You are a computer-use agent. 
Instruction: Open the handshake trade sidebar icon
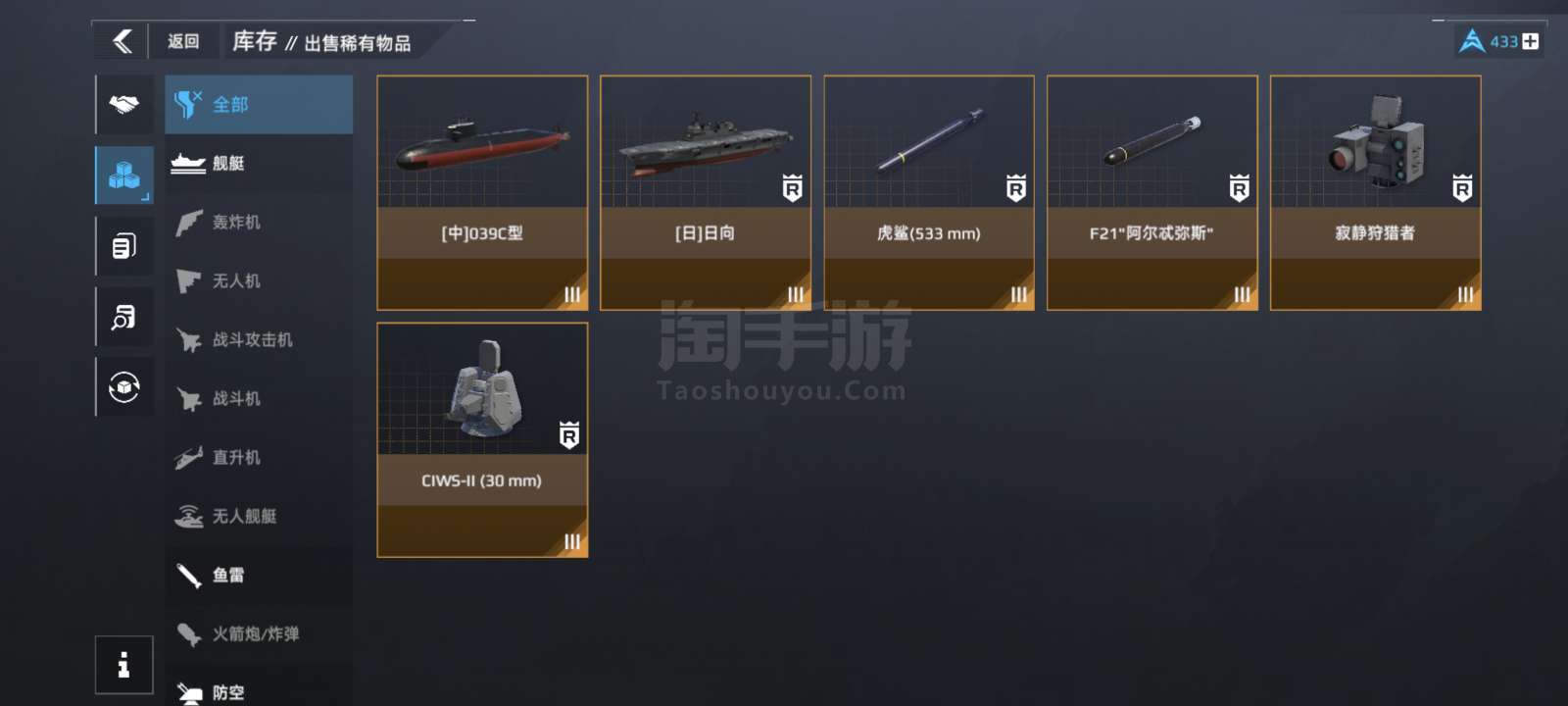tap(124, 104)
